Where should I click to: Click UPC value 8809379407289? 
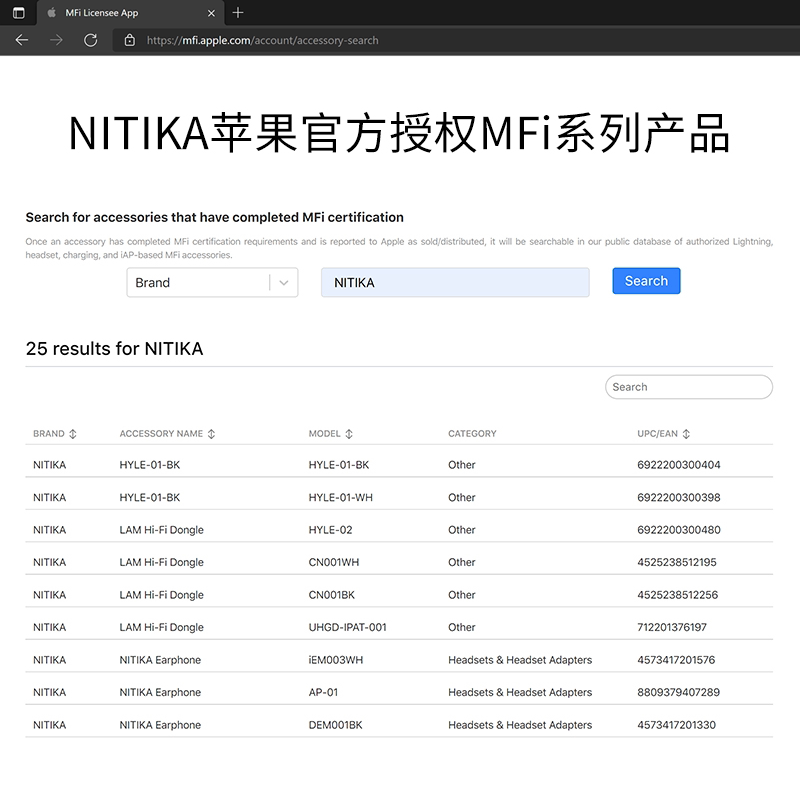(x=678, y=692)
